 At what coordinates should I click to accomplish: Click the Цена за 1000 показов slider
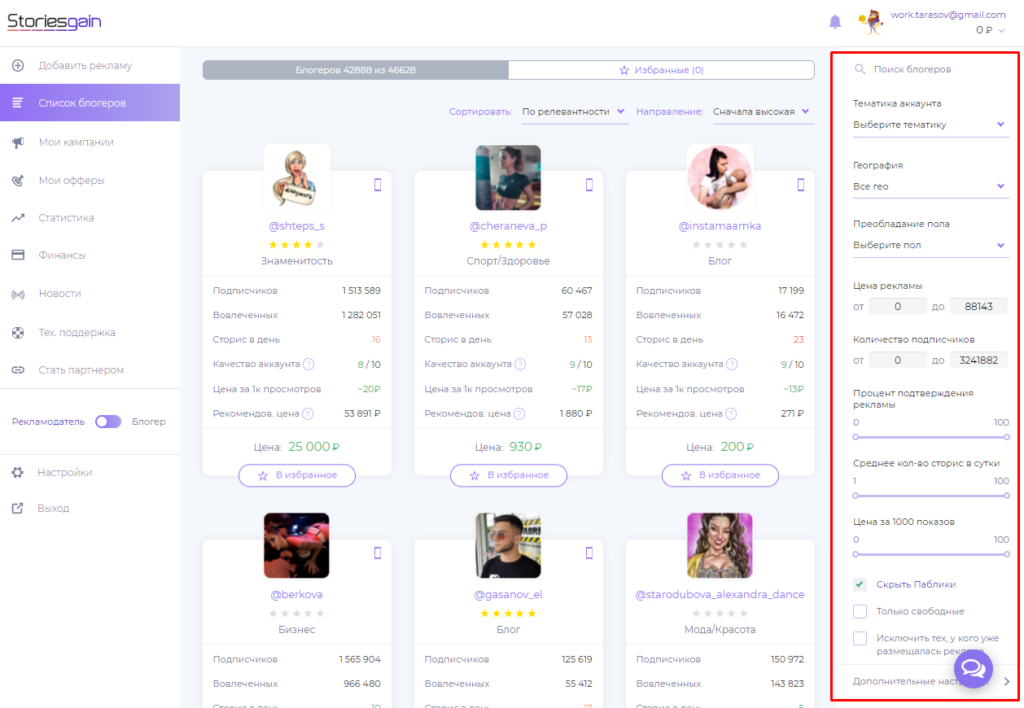(931, 553)
